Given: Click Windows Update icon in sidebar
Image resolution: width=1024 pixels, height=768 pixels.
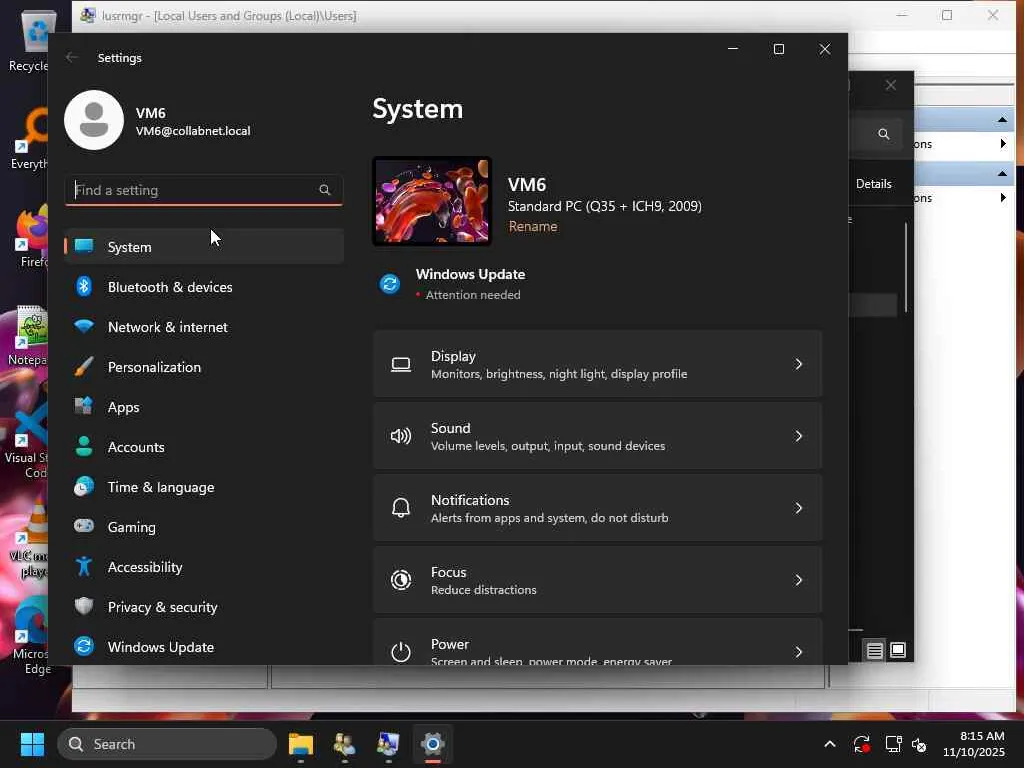Looking at the screenshot, I should tap(84, 646).
